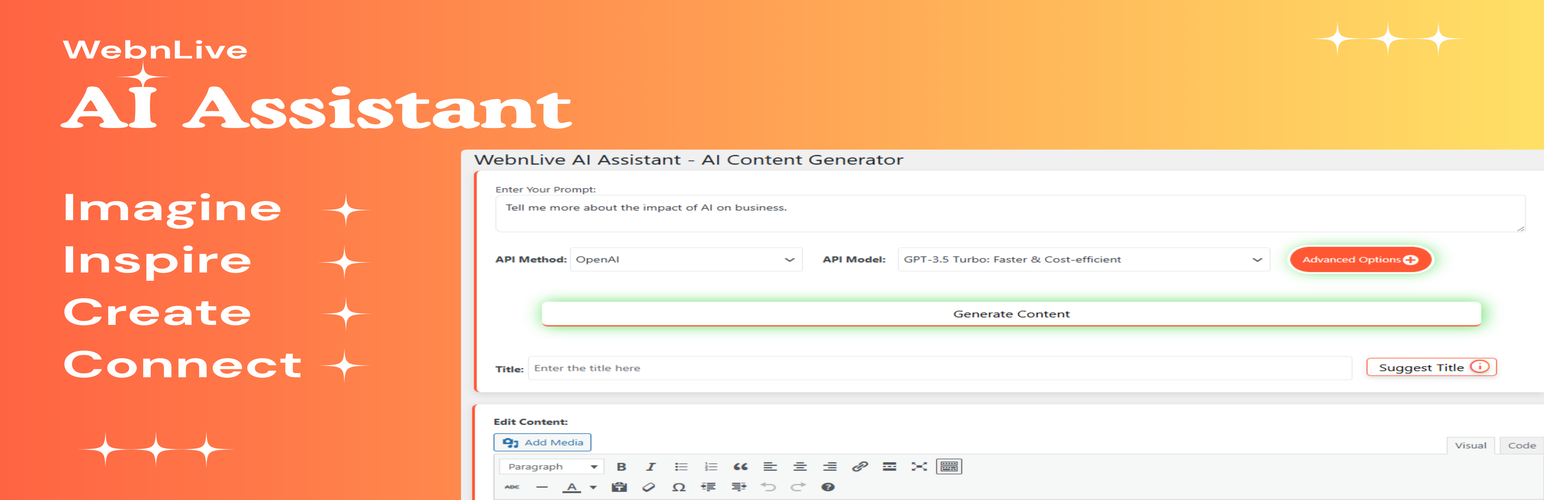Toggle the toolbar kitchen sink
The height and width of the screenshot is (500, 1544).
(x=949, y=467)
